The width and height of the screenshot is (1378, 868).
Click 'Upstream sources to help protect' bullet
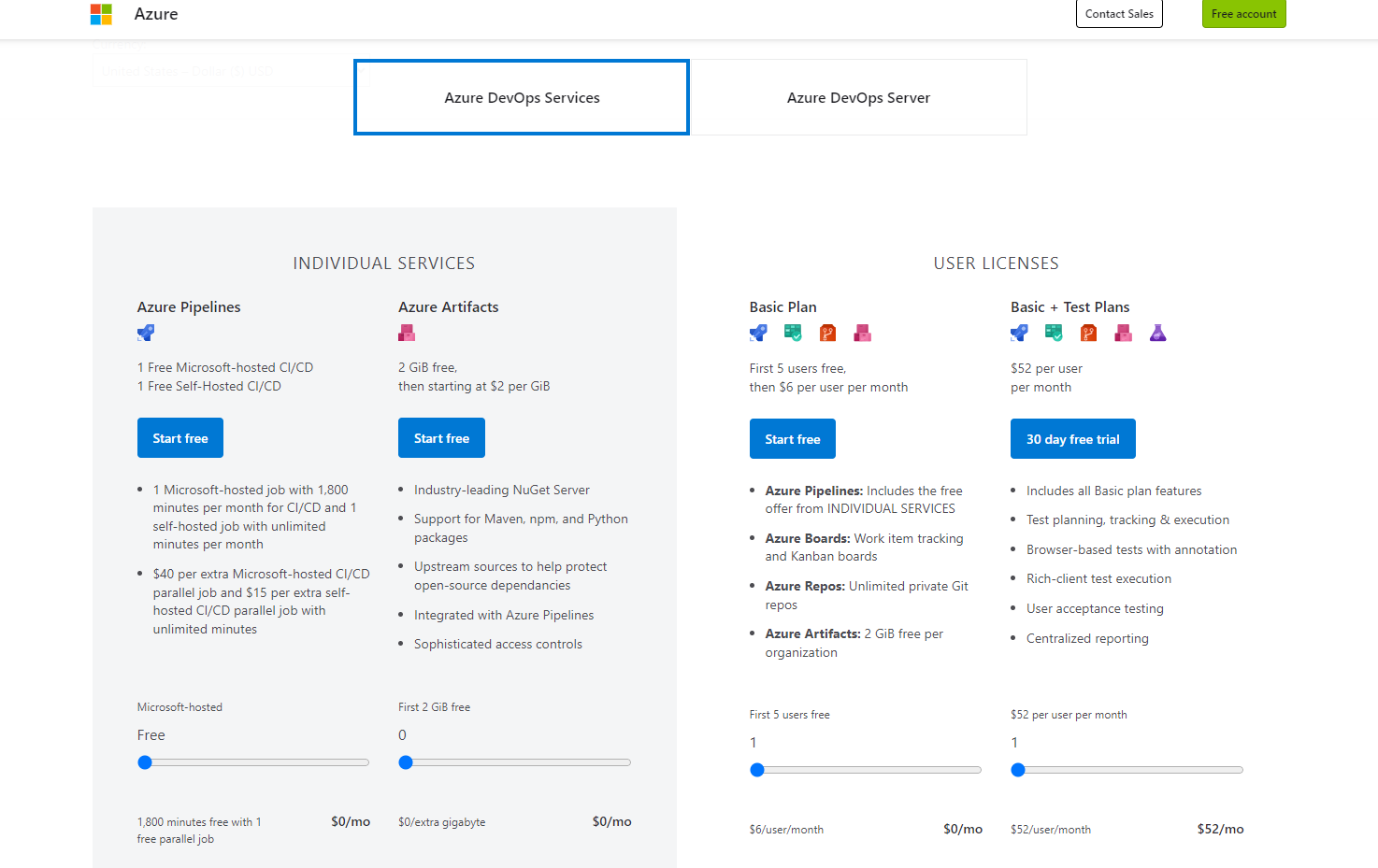pos(510,576)
